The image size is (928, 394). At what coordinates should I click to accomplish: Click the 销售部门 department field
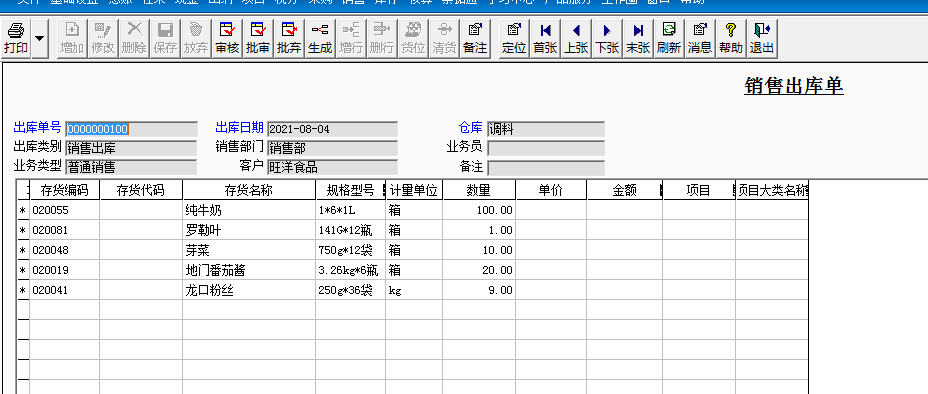point(332,148)
